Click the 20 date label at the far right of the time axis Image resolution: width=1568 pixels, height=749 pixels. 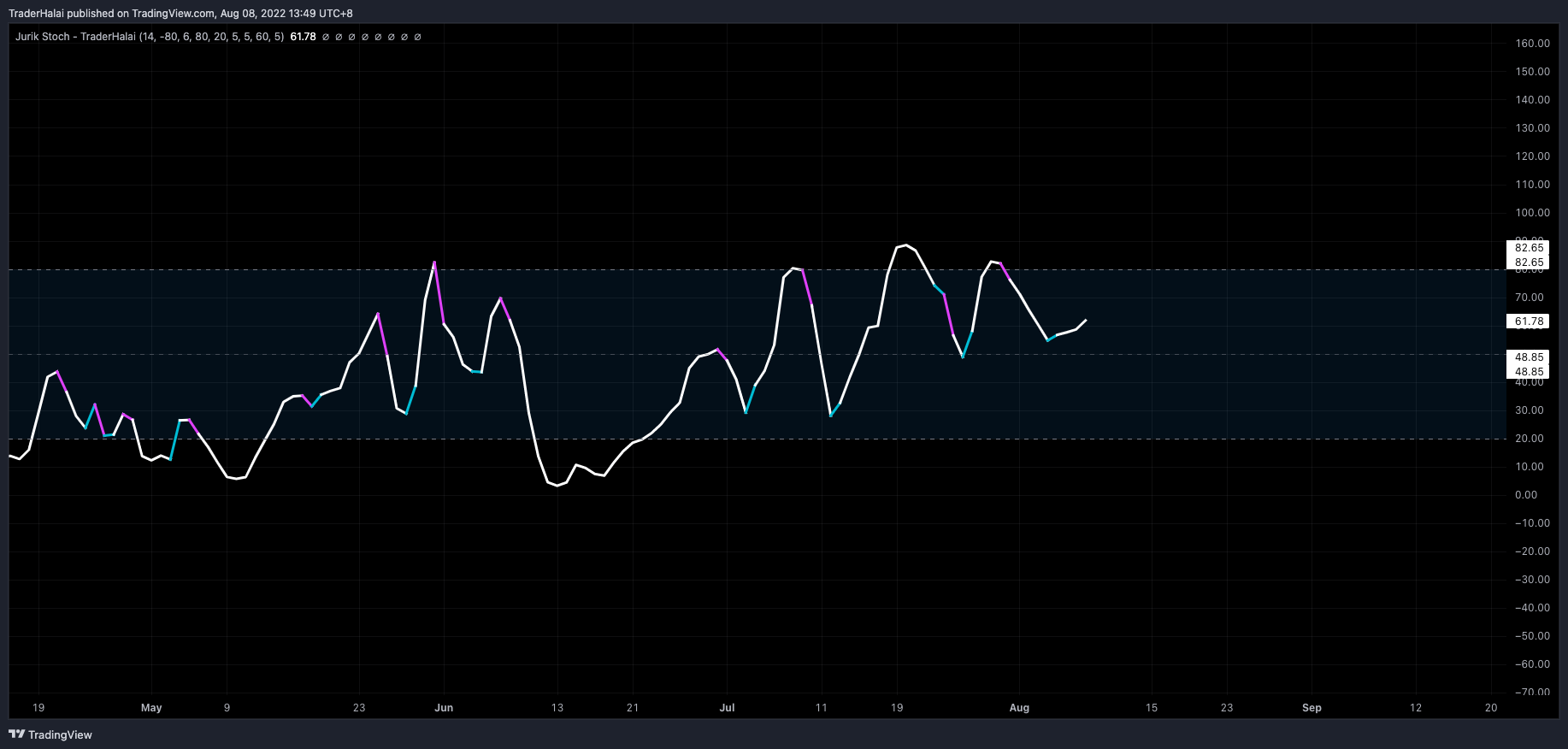[1491, 708]
